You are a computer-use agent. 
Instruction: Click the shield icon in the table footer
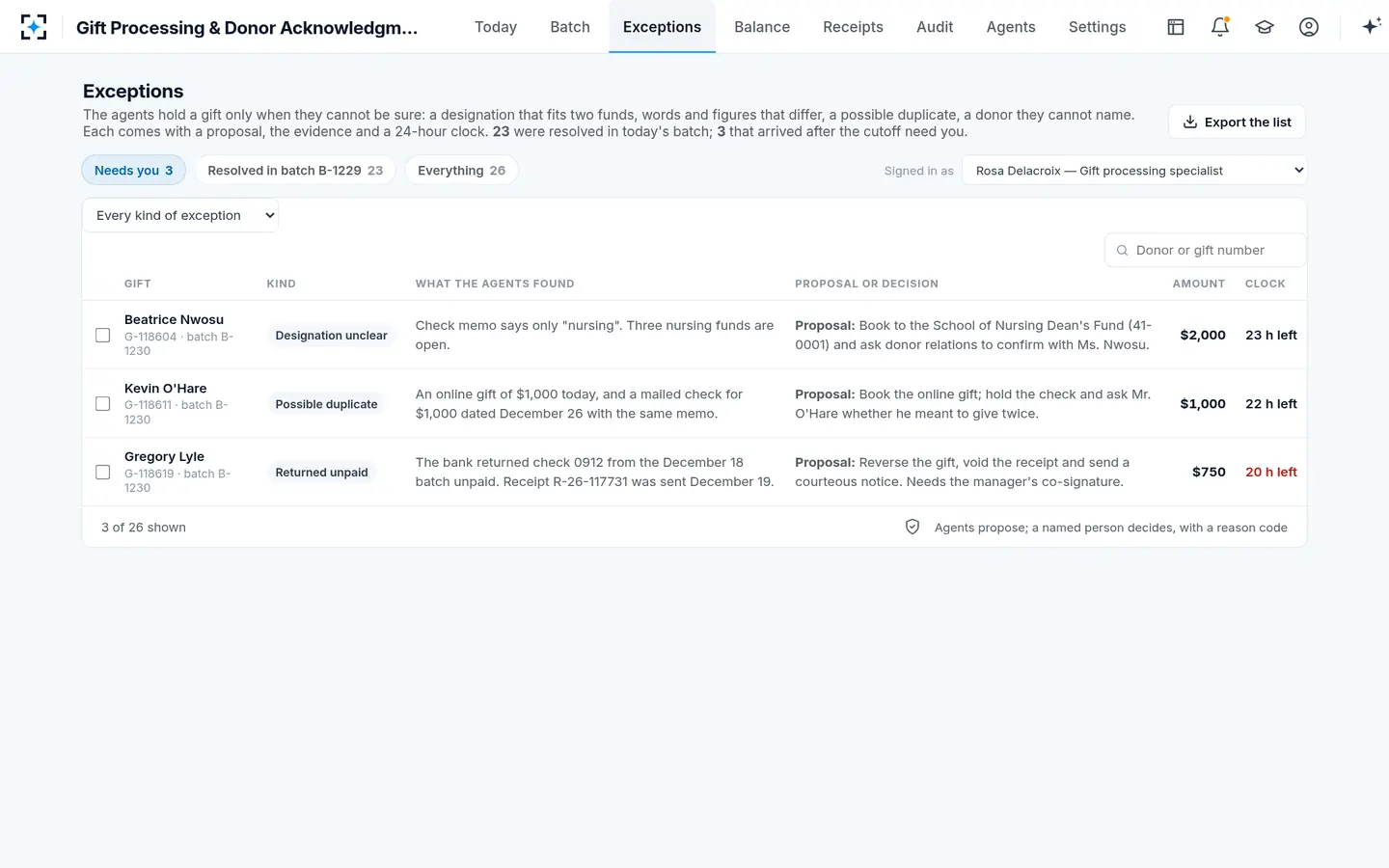click(x=912, y=527)
